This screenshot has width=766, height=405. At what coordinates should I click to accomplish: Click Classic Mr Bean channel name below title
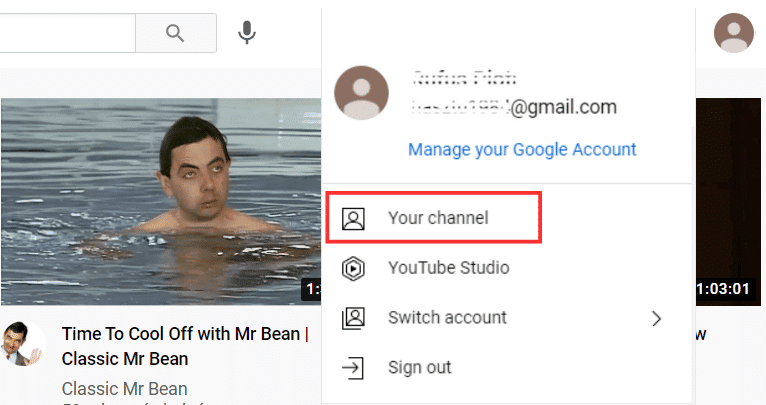124,389
